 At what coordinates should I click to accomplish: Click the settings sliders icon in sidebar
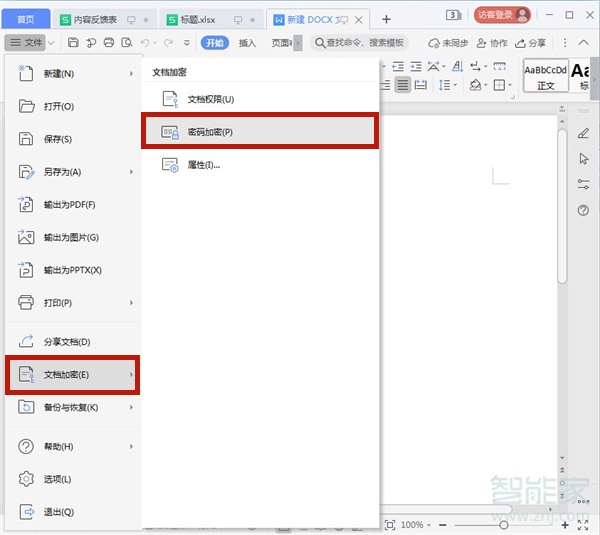(583, 184)
